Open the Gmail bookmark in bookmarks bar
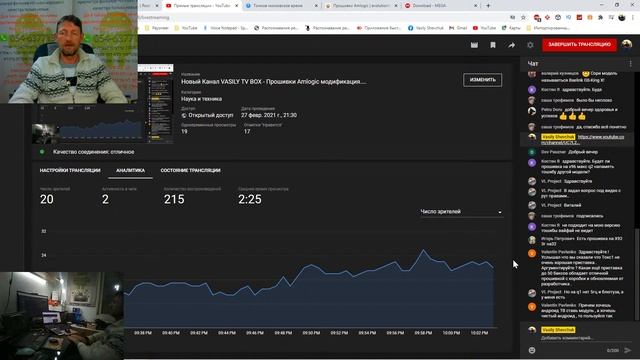The width and height of the screenshot is (640, 360). coord(458,28)
